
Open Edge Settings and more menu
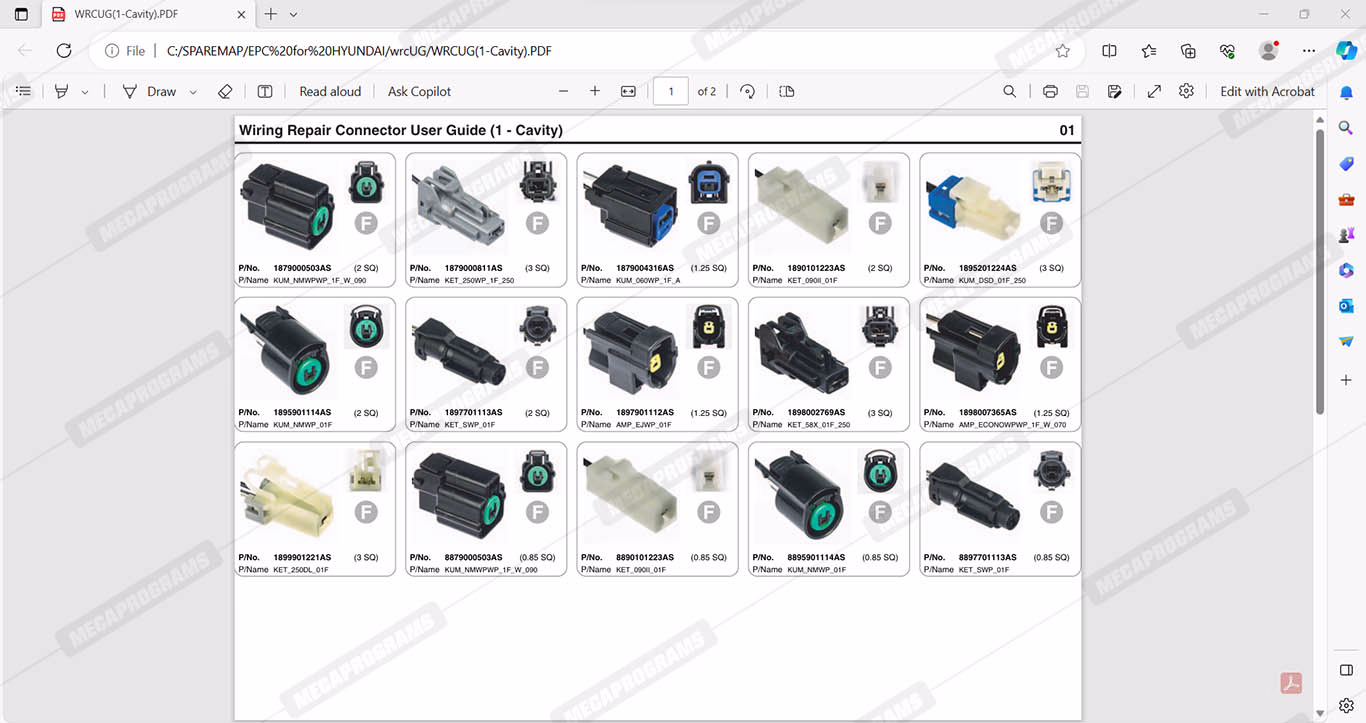(x=1308, y=51)
